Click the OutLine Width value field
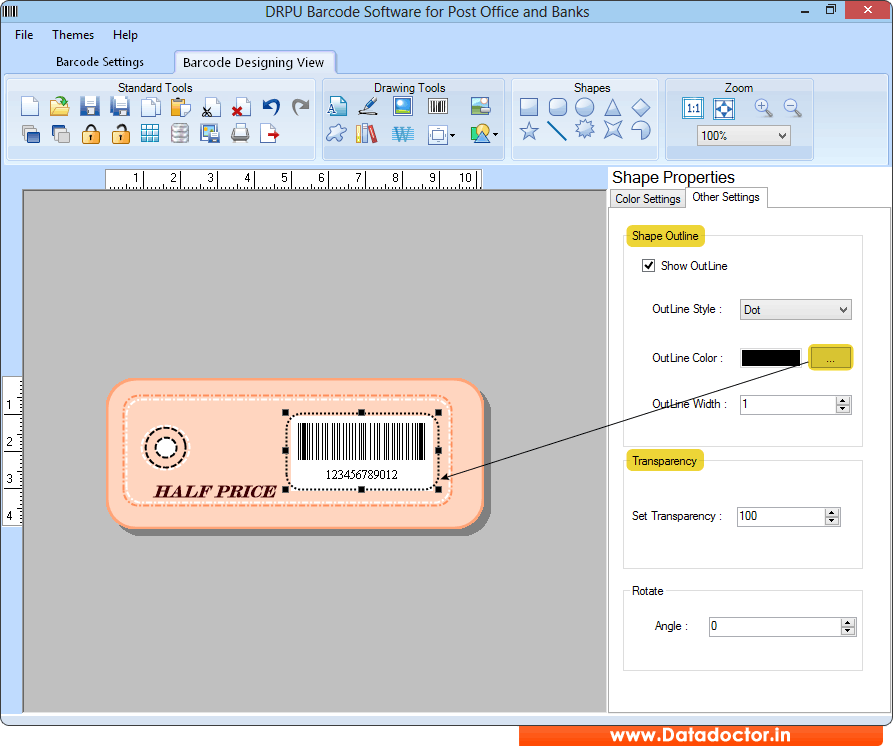The width and height of the screenshot is (893, 746). (788, 404)
